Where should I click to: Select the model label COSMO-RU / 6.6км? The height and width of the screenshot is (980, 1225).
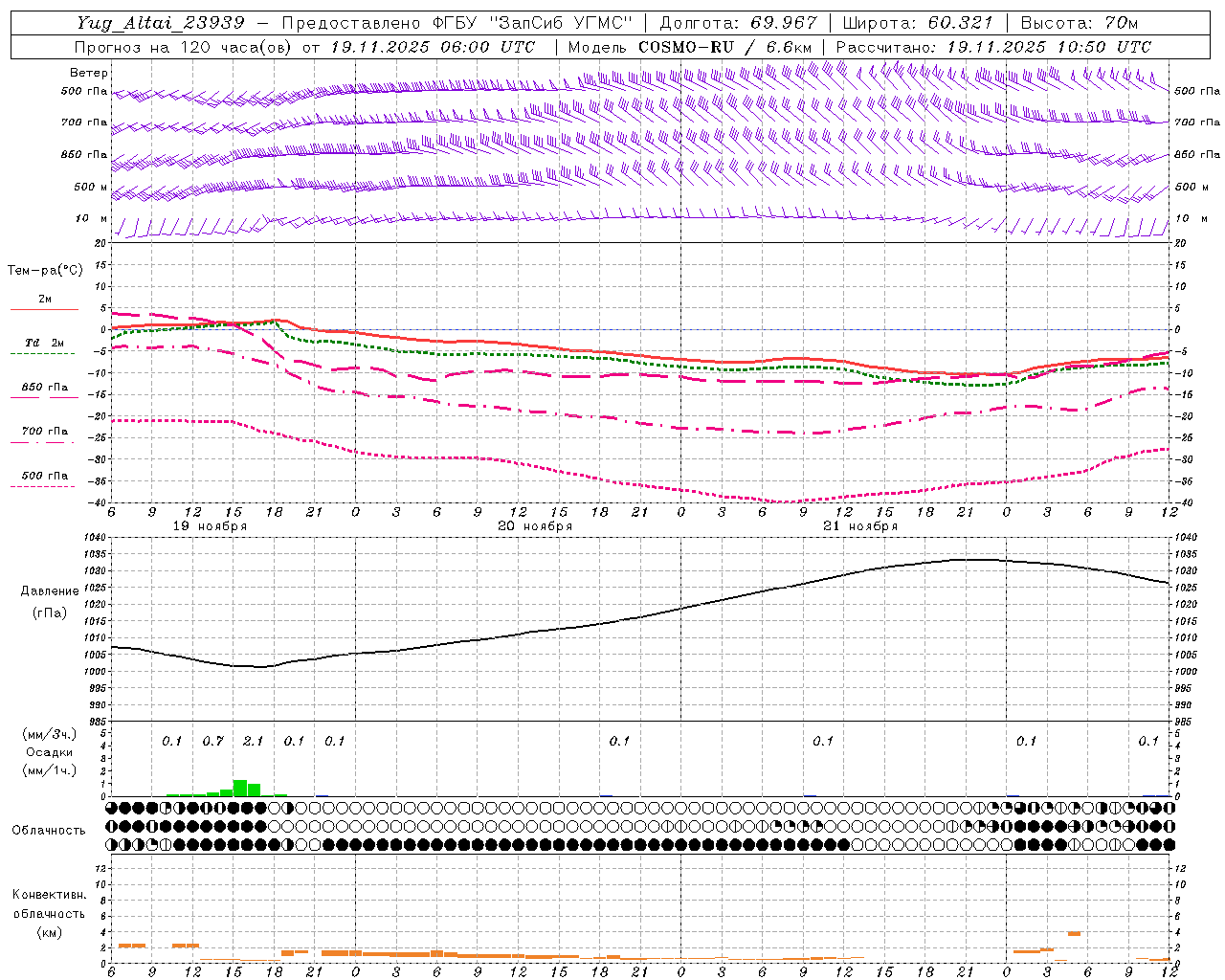point(724,47)
